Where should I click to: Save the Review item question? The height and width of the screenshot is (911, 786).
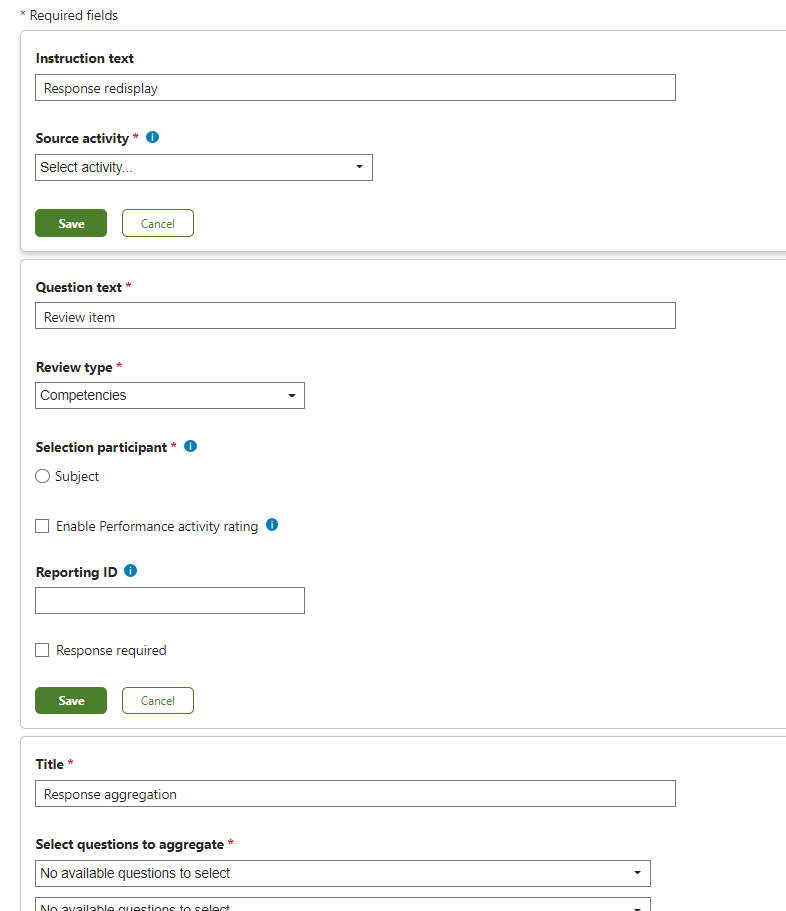71,701
